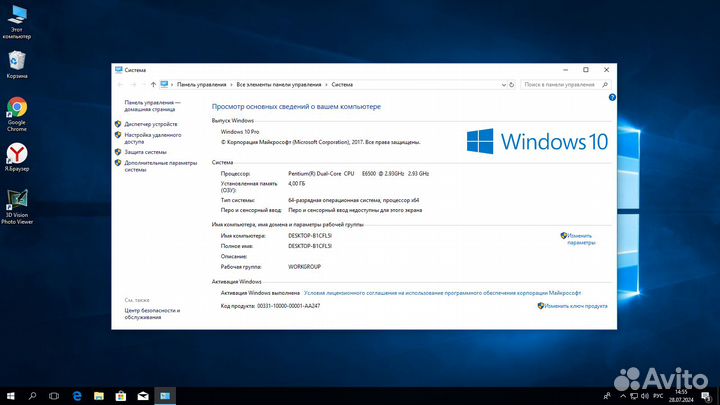
Task: Refresh the Система page
Action: tap(512, 84)
